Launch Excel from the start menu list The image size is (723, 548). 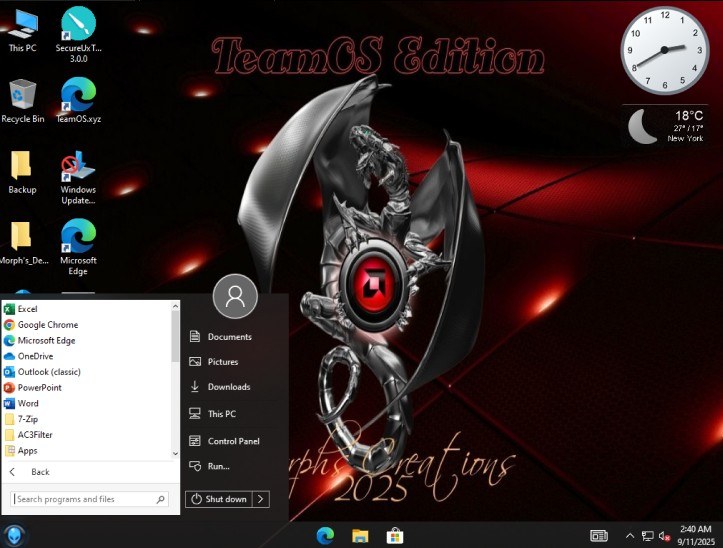[x=87, y=309]
